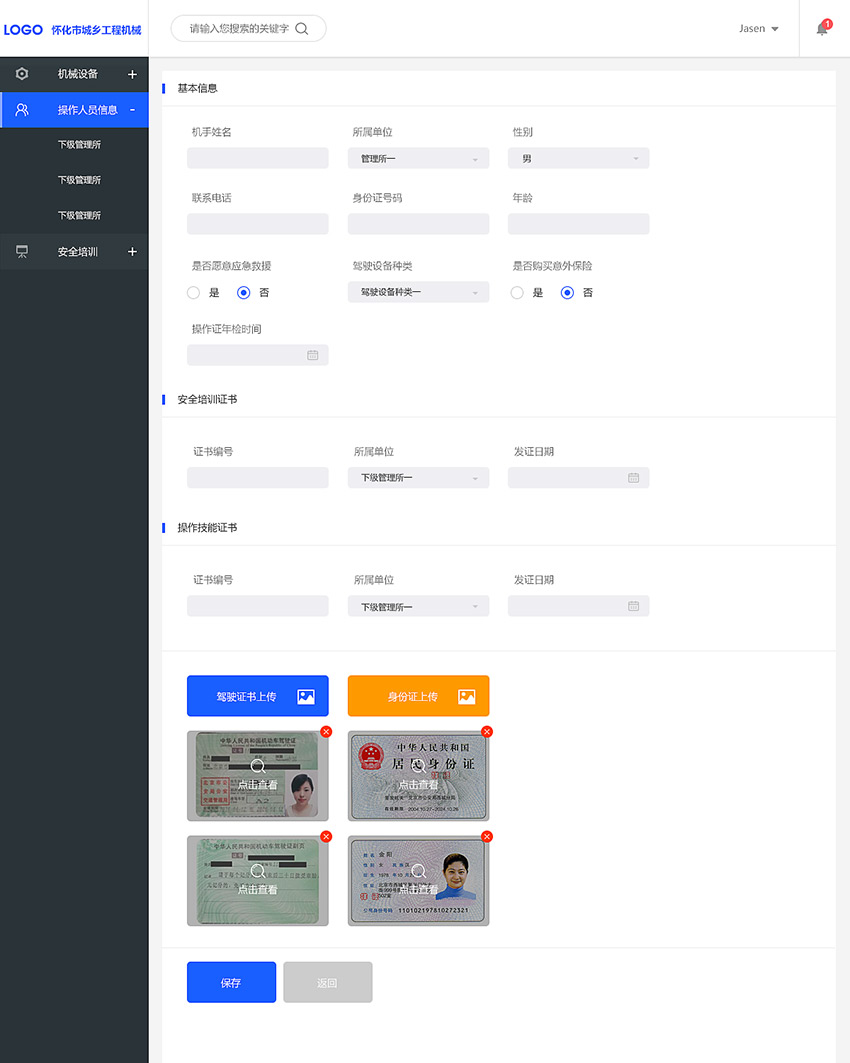Select the first 下级管理所 submenu item
The width and height of the screenshot is (850, 1063).
tap(79, 145)
